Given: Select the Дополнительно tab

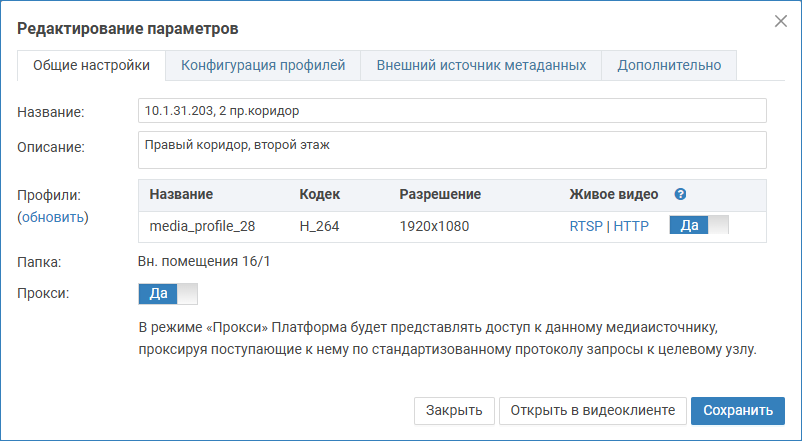Looking at the screenshot, I should (x=669, y=65).
